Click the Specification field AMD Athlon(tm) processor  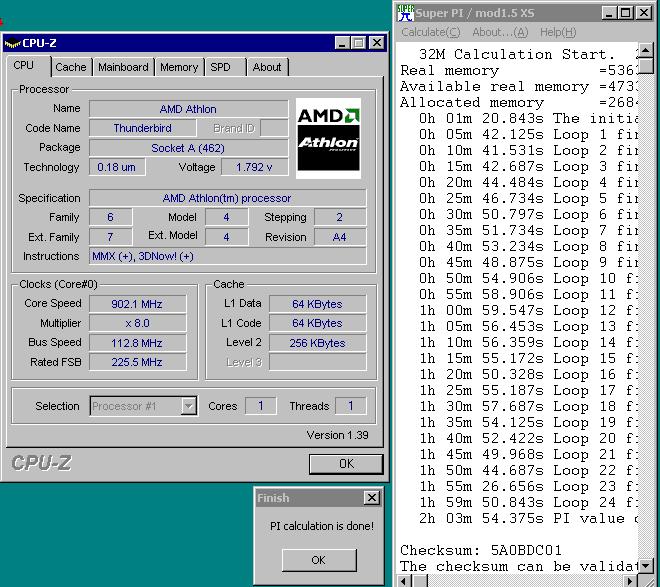(227, 198)
